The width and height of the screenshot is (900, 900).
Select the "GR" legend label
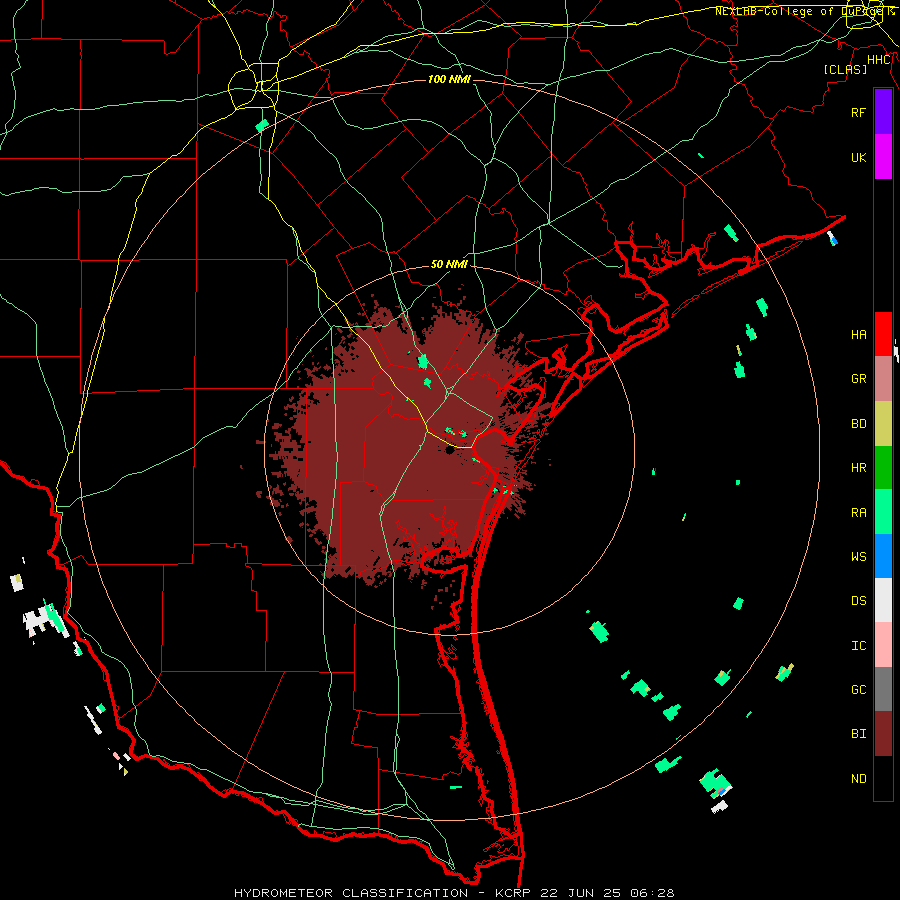pos(858,379)
